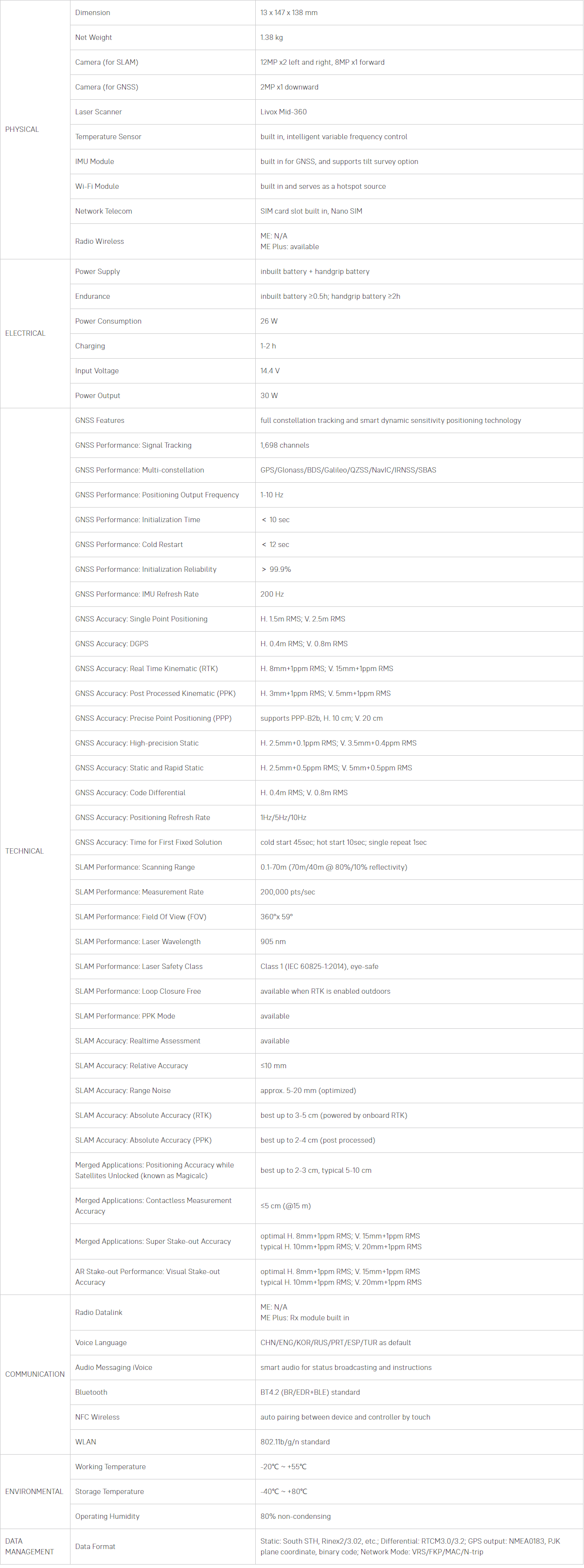Click the PHYSICAL category cell
The width and height of the screenshot is (584, 1568).
[x=22, y=129]
